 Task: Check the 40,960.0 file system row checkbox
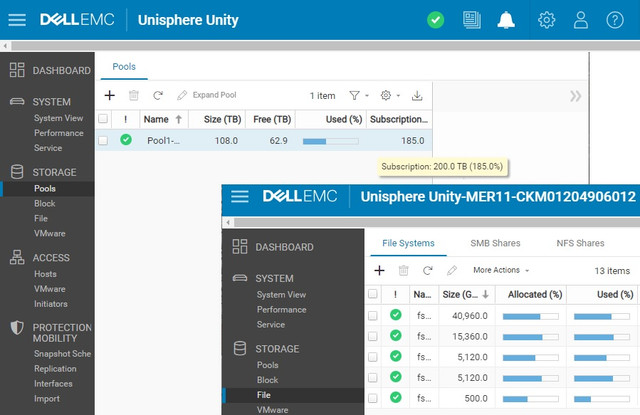point(373,315)
